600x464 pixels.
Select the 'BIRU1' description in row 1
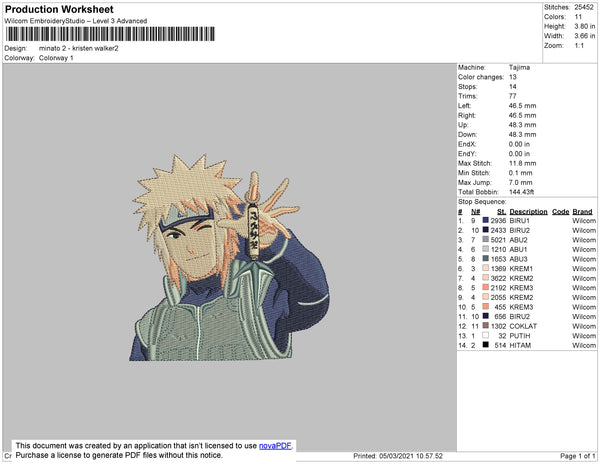point(520,221)
